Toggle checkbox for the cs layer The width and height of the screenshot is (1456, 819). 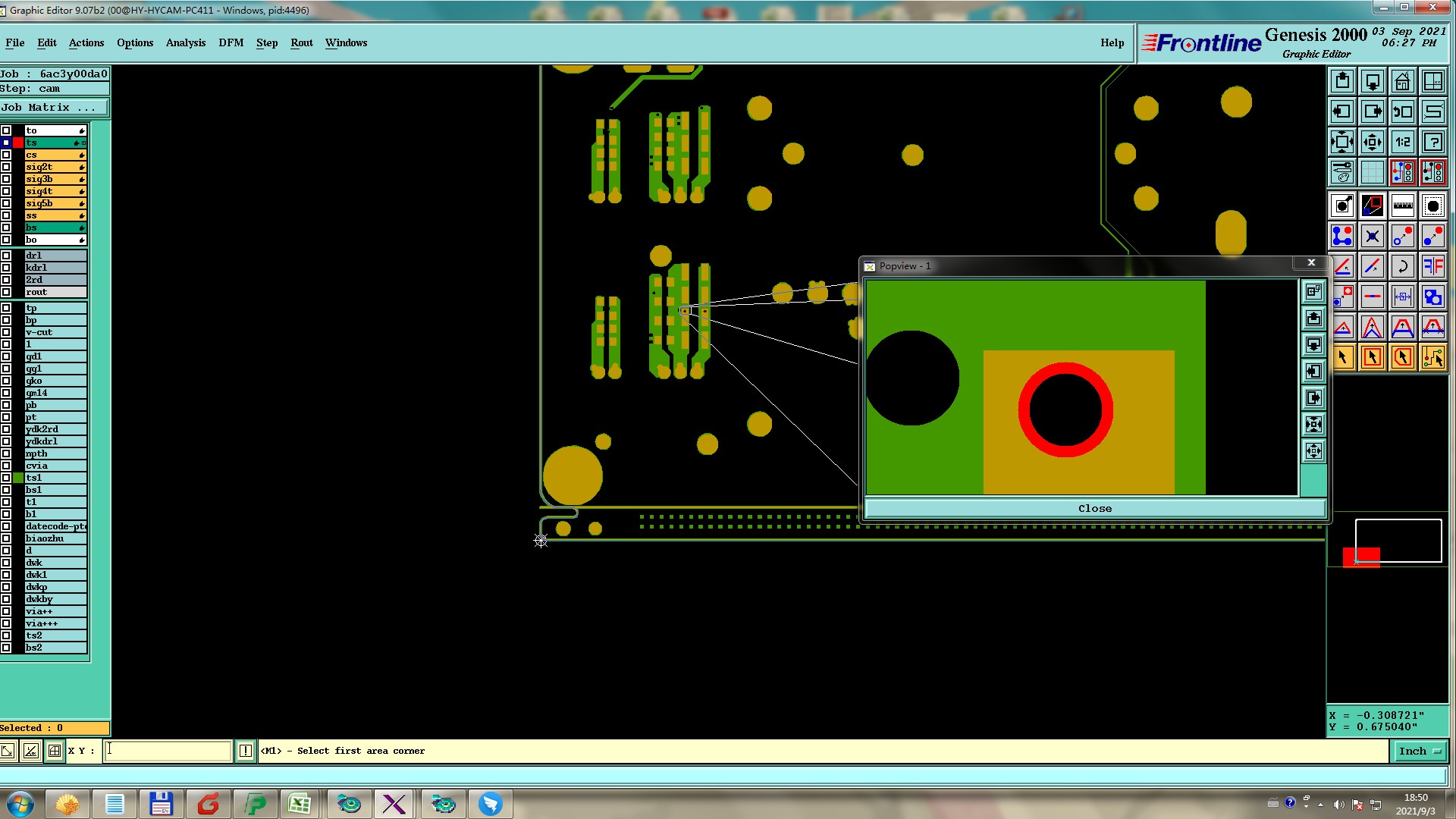(6, 155)
